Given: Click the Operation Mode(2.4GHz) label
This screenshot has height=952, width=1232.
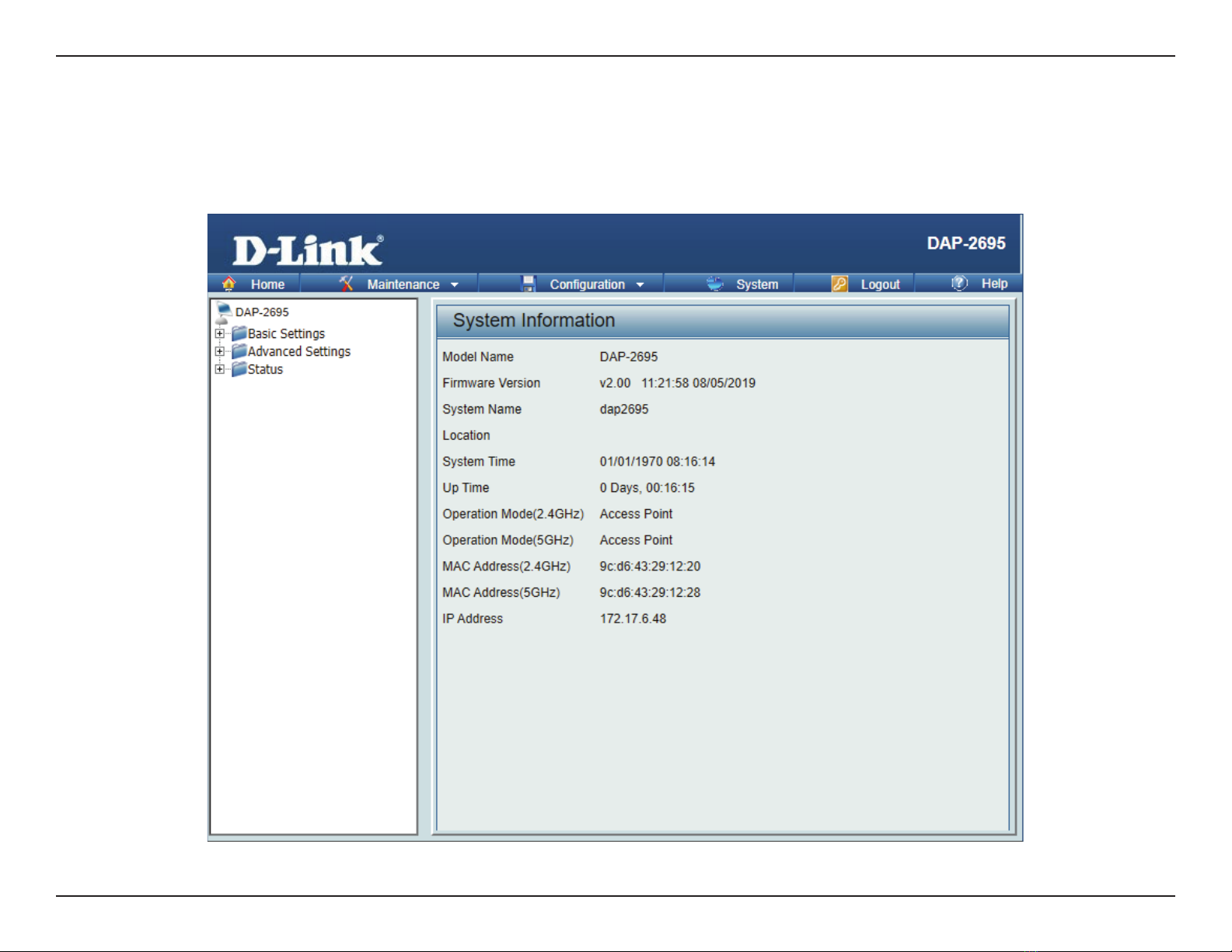Looking at the screenshot, I should tap(513, 514).
